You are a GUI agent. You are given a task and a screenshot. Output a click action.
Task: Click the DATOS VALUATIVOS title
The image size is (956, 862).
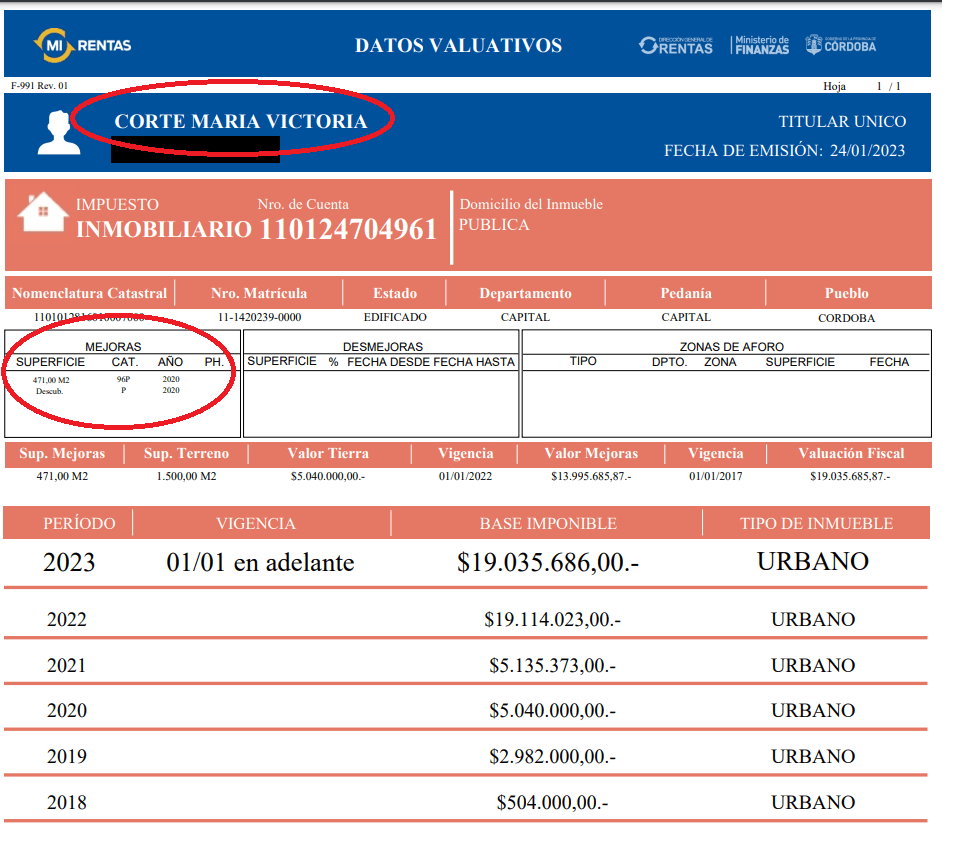pos(458,45)
